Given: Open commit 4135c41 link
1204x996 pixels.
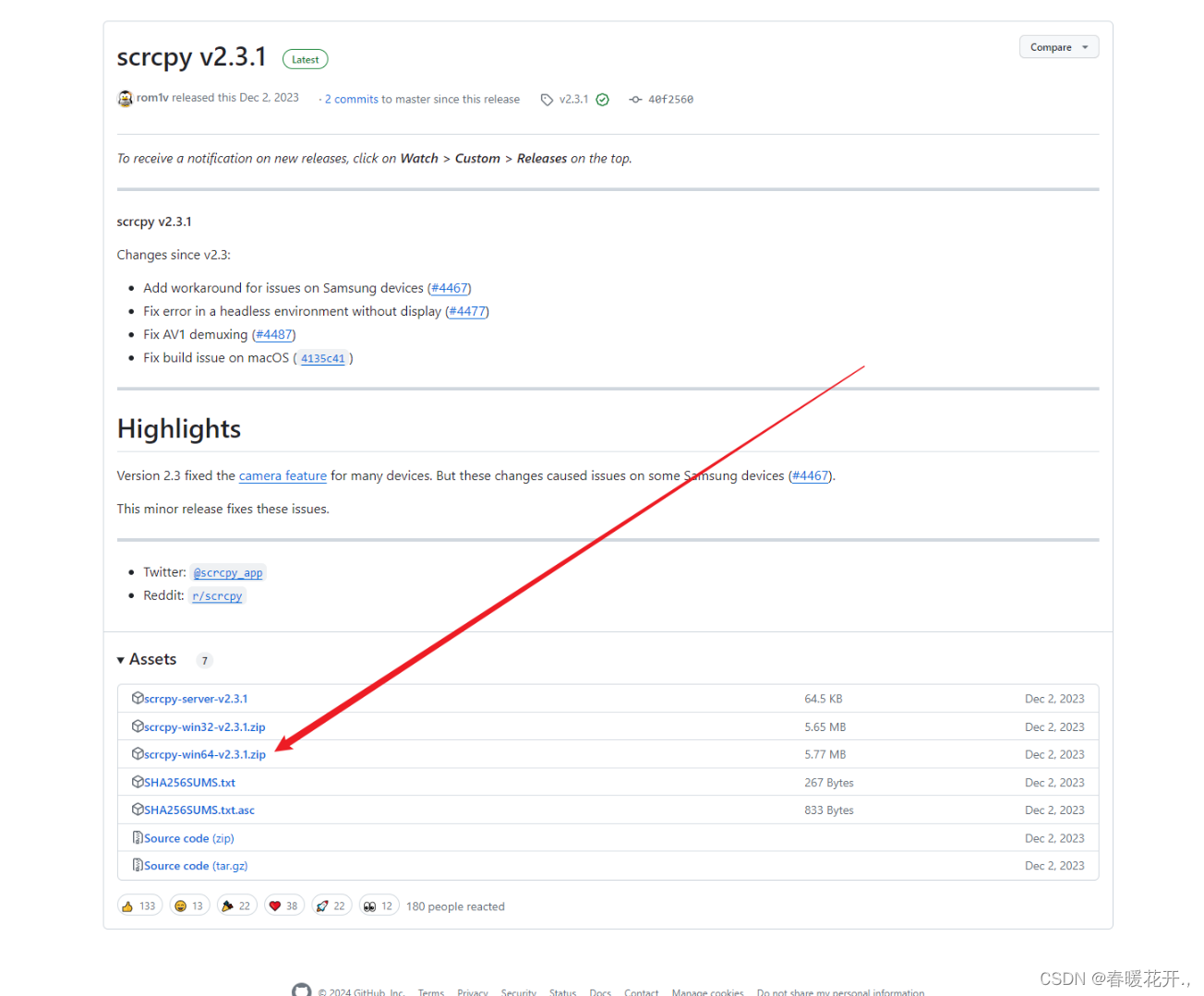Looking at the screenshot, I should [323, 358].
